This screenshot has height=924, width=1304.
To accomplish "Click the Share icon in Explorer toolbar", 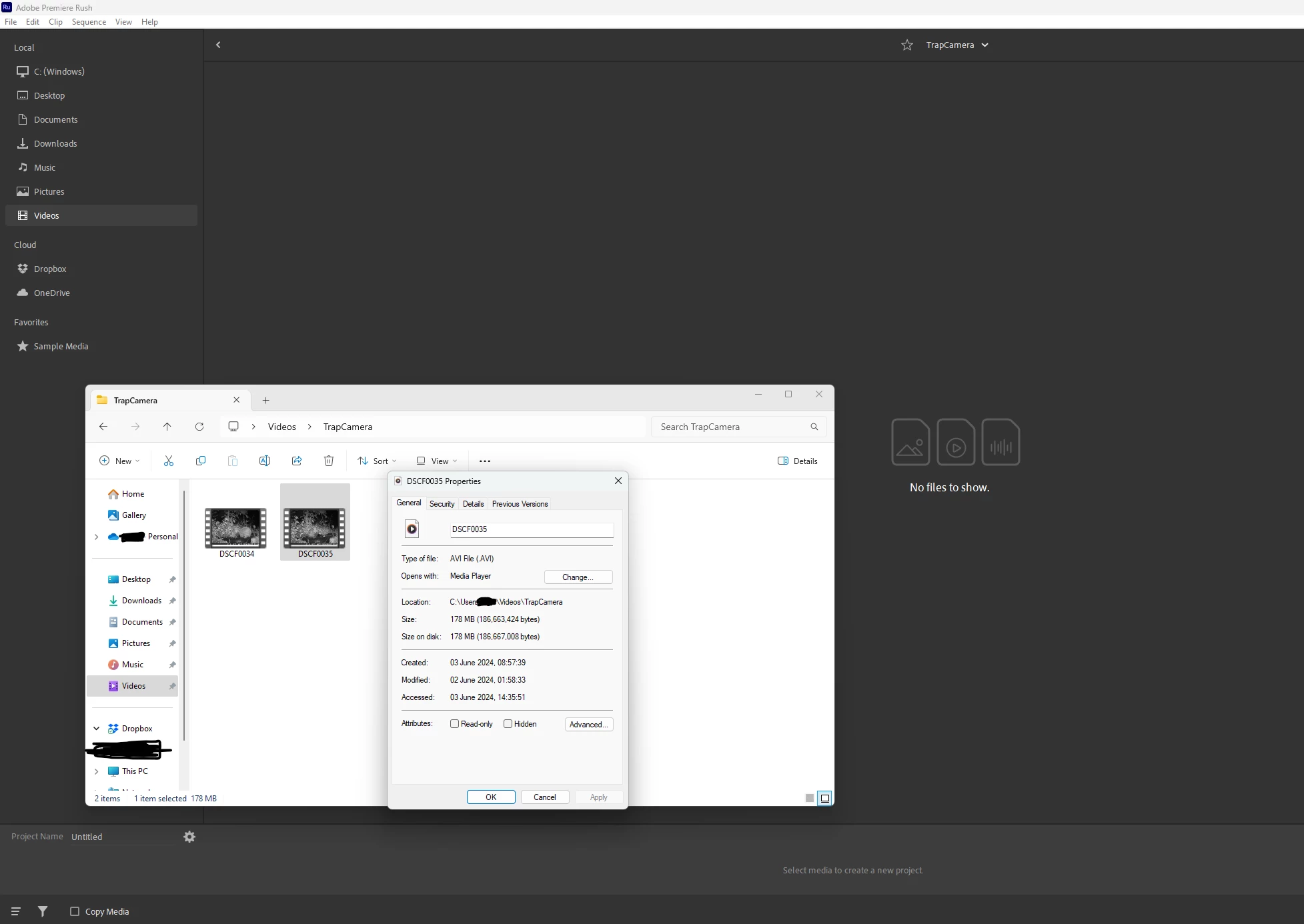I will (297, 461).
